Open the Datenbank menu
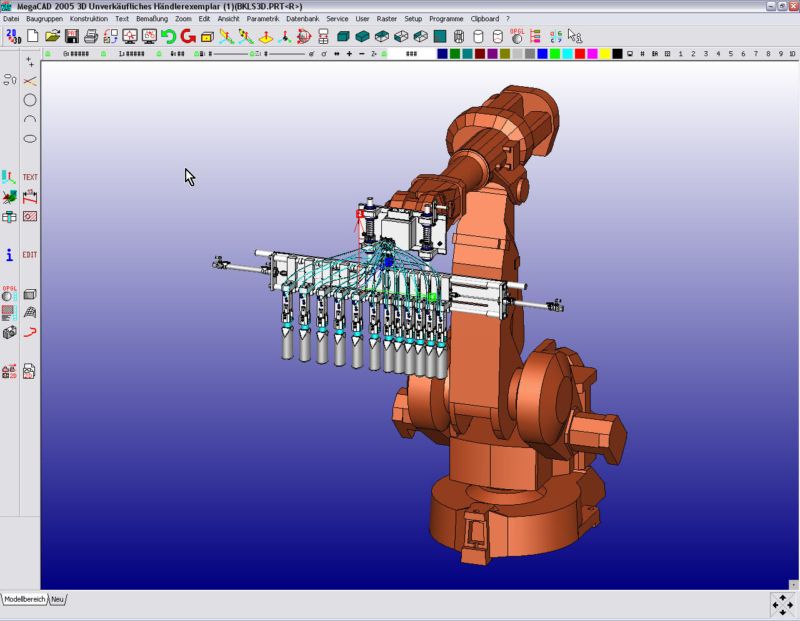The image size is (800, 621). point(303,19)
